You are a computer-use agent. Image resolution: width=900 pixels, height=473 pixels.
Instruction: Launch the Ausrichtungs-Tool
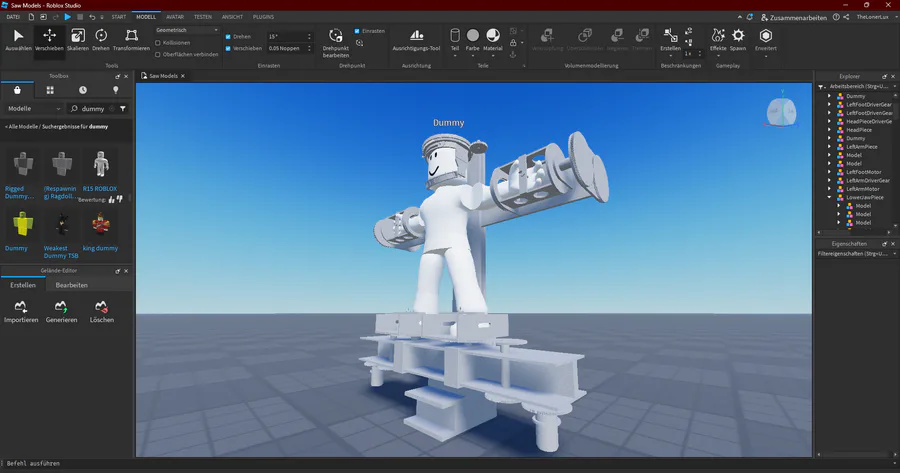tap(416, 40)
